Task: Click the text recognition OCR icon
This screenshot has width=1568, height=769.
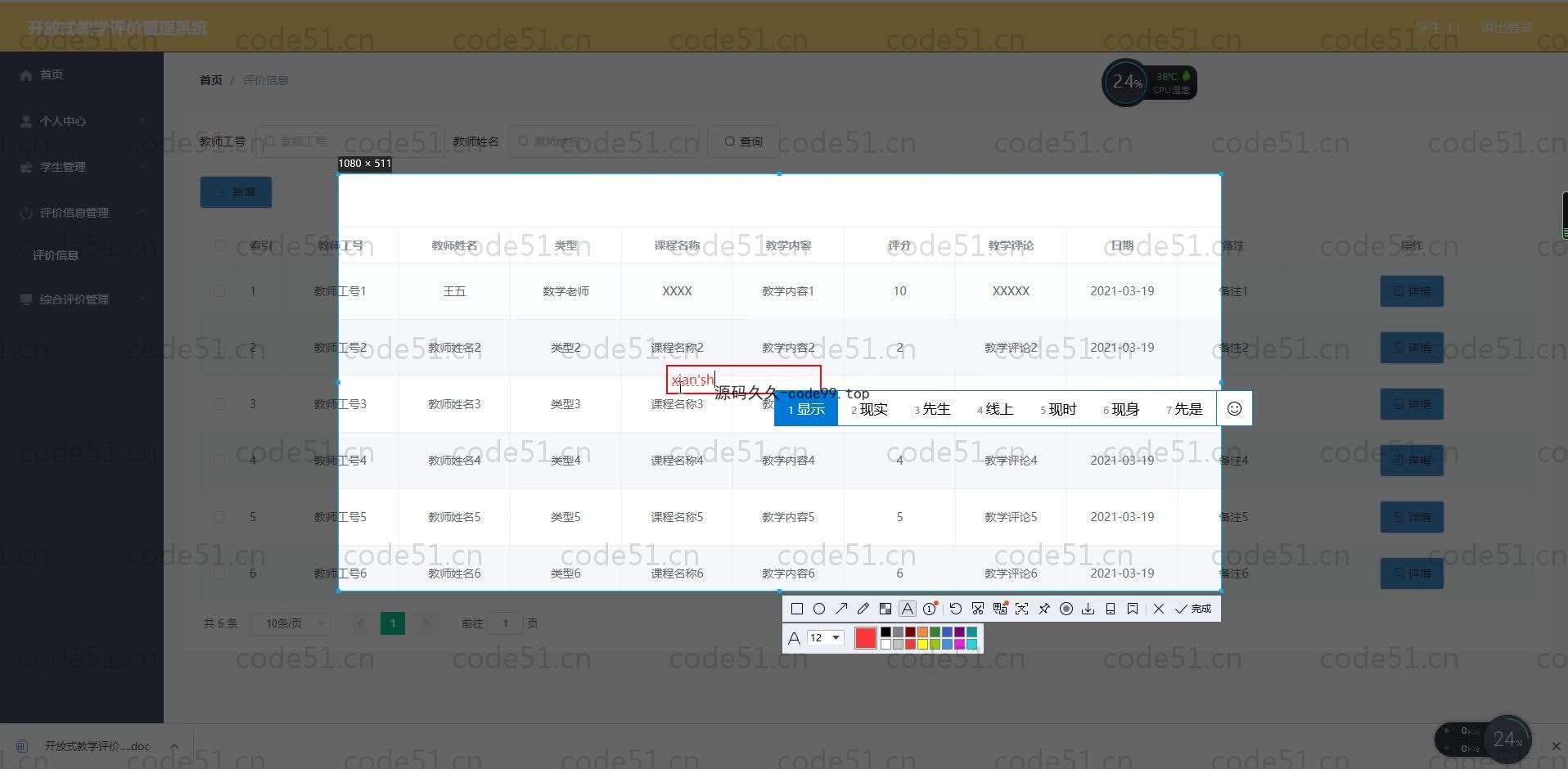Action: tap(1021, 609)
